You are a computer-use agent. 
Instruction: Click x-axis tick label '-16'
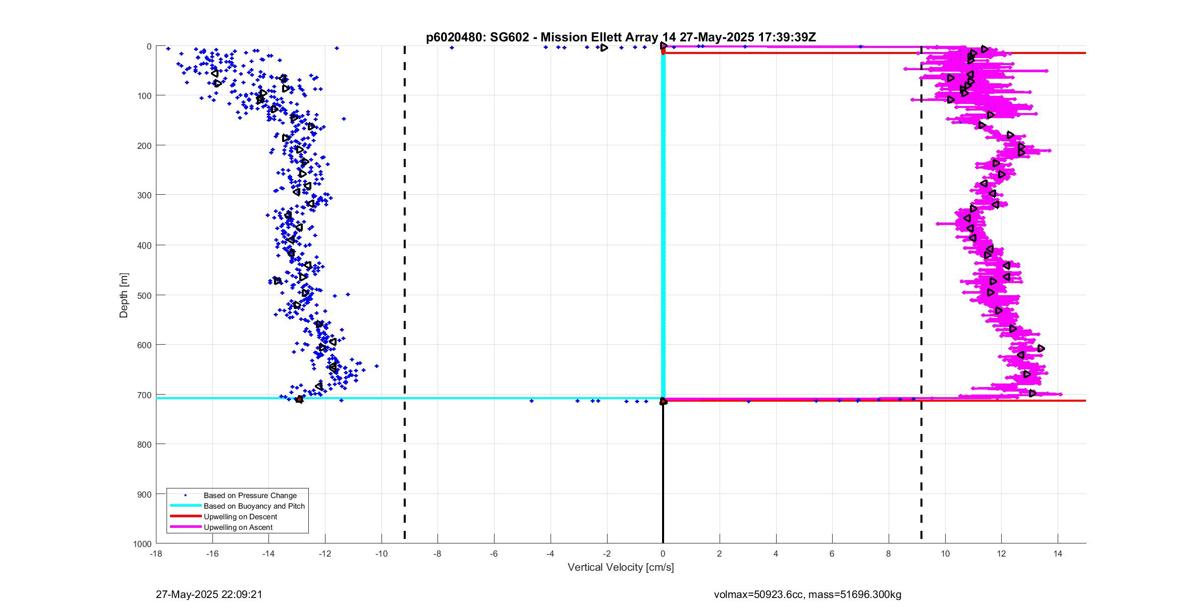(212, 553)
